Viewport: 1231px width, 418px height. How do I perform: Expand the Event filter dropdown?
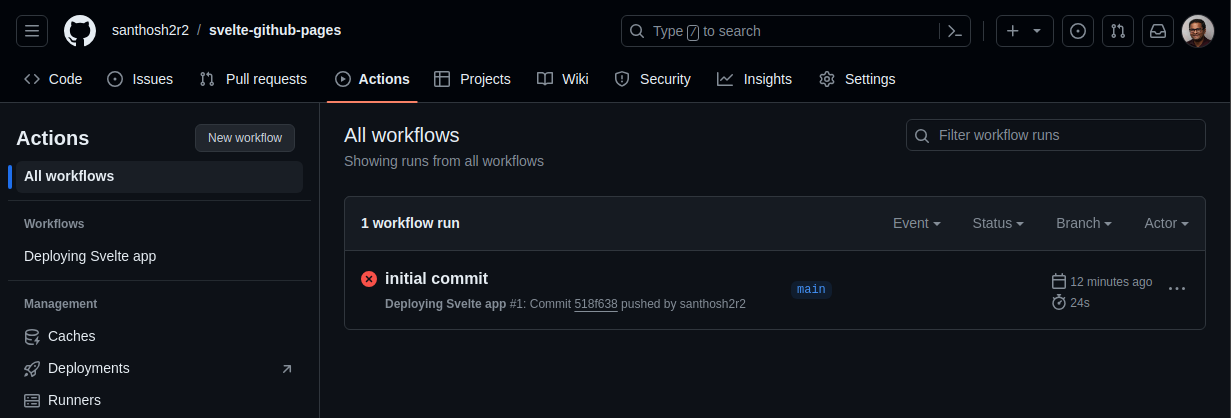pos(917,223)
